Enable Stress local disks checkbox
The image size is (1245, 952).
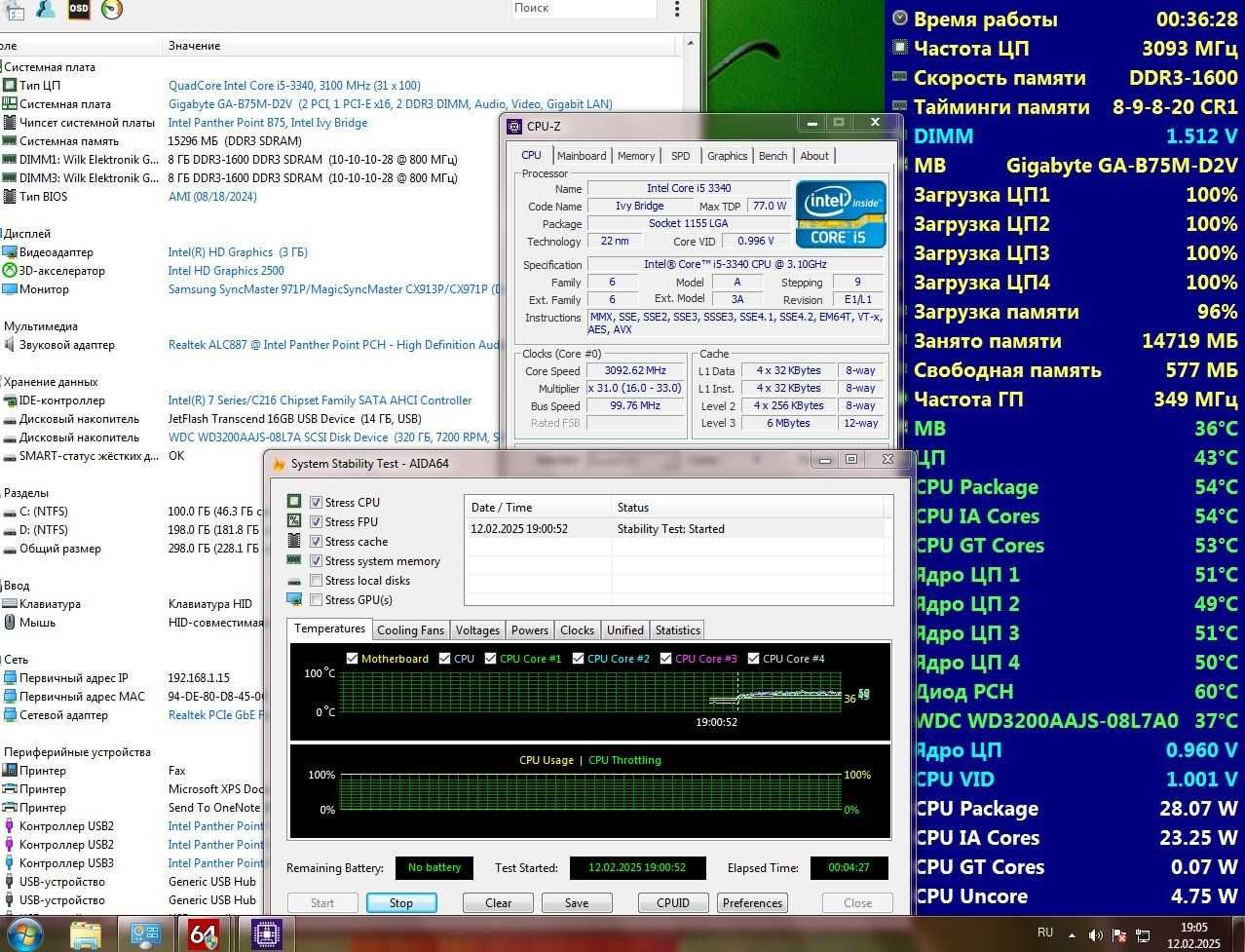coord(316,581)
